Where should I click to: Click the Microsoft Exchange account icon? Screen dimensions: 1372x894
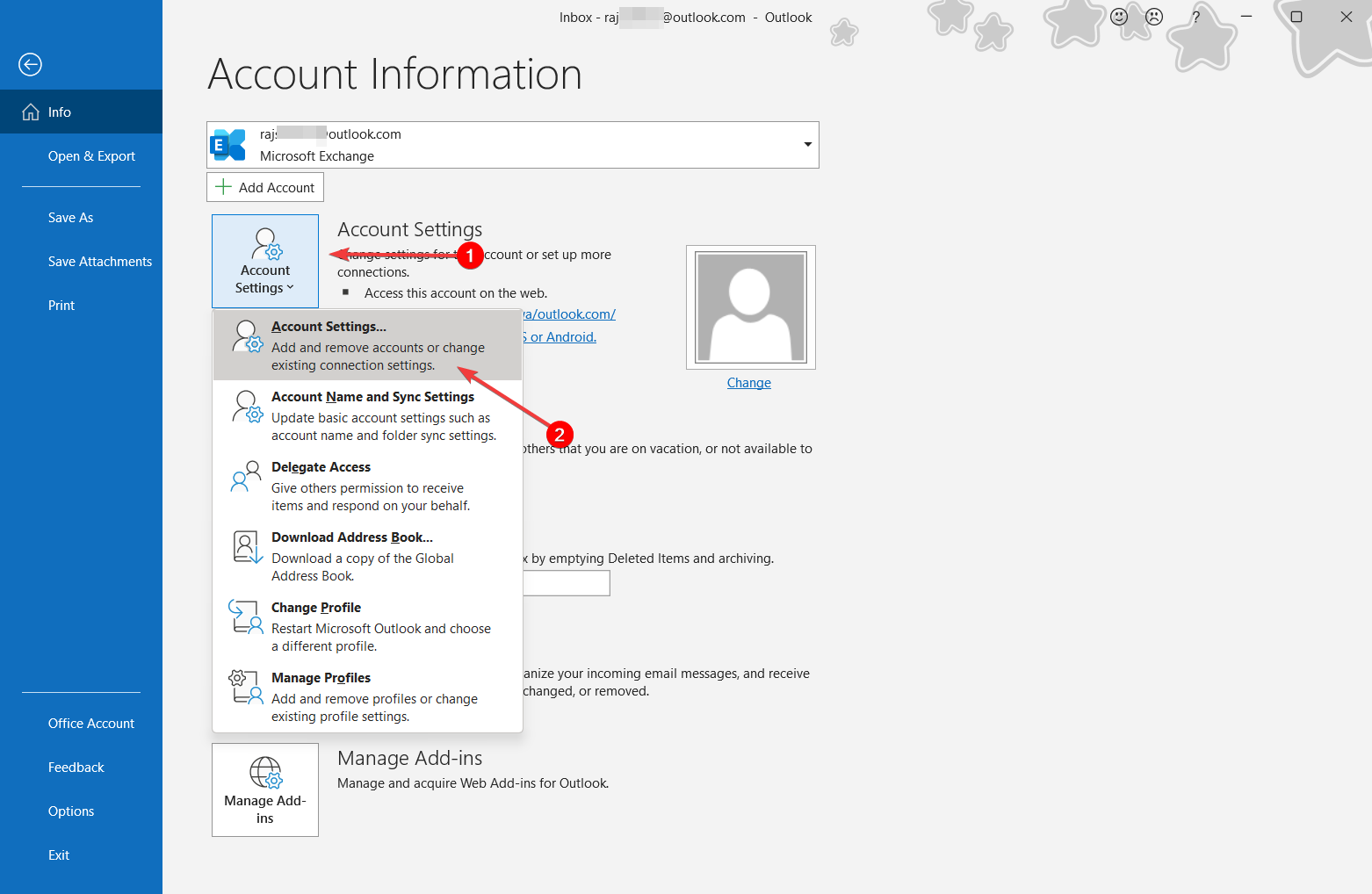pos(229,145)
